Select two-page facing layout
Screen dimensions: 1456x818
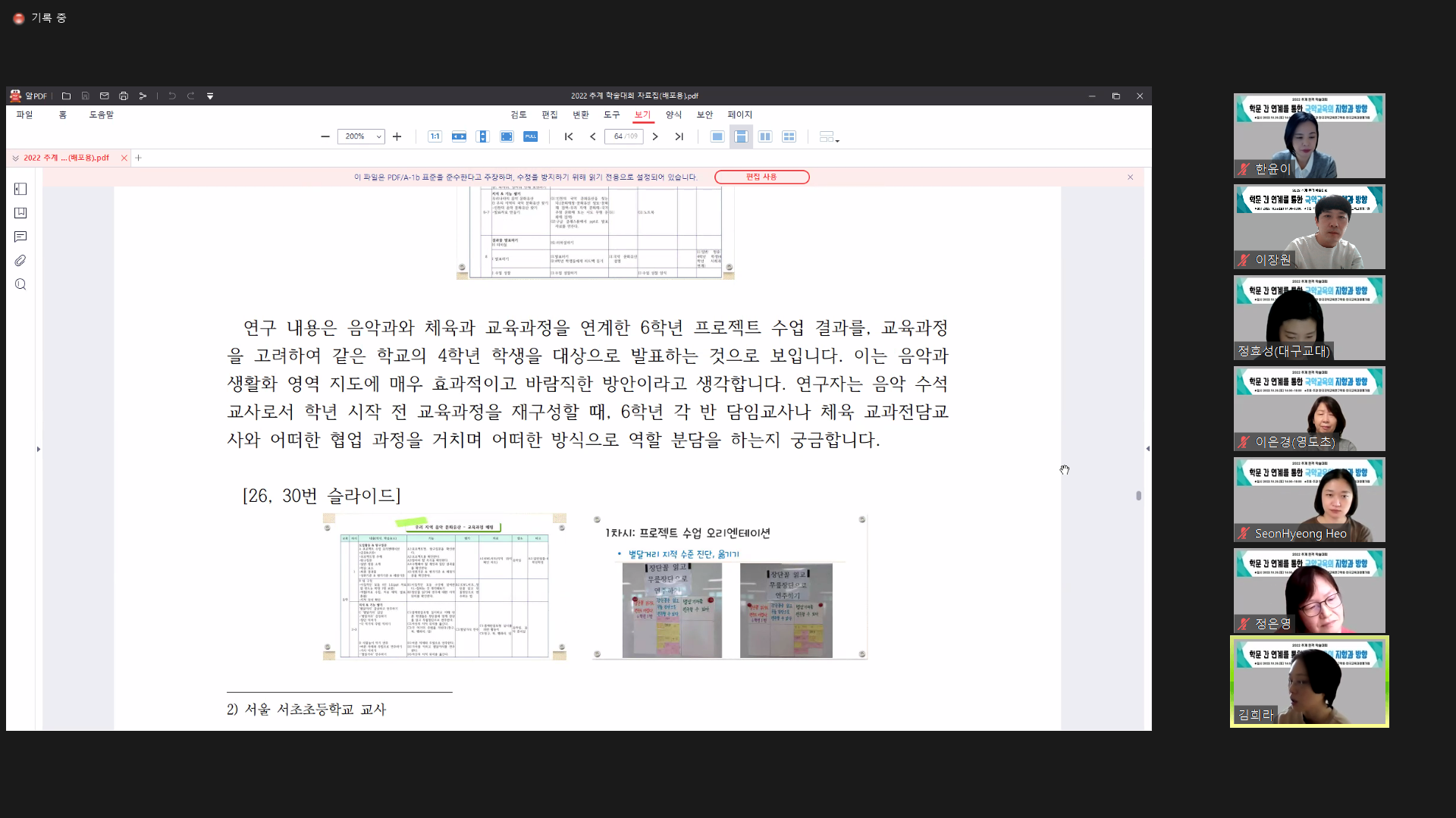coord(765,137)
